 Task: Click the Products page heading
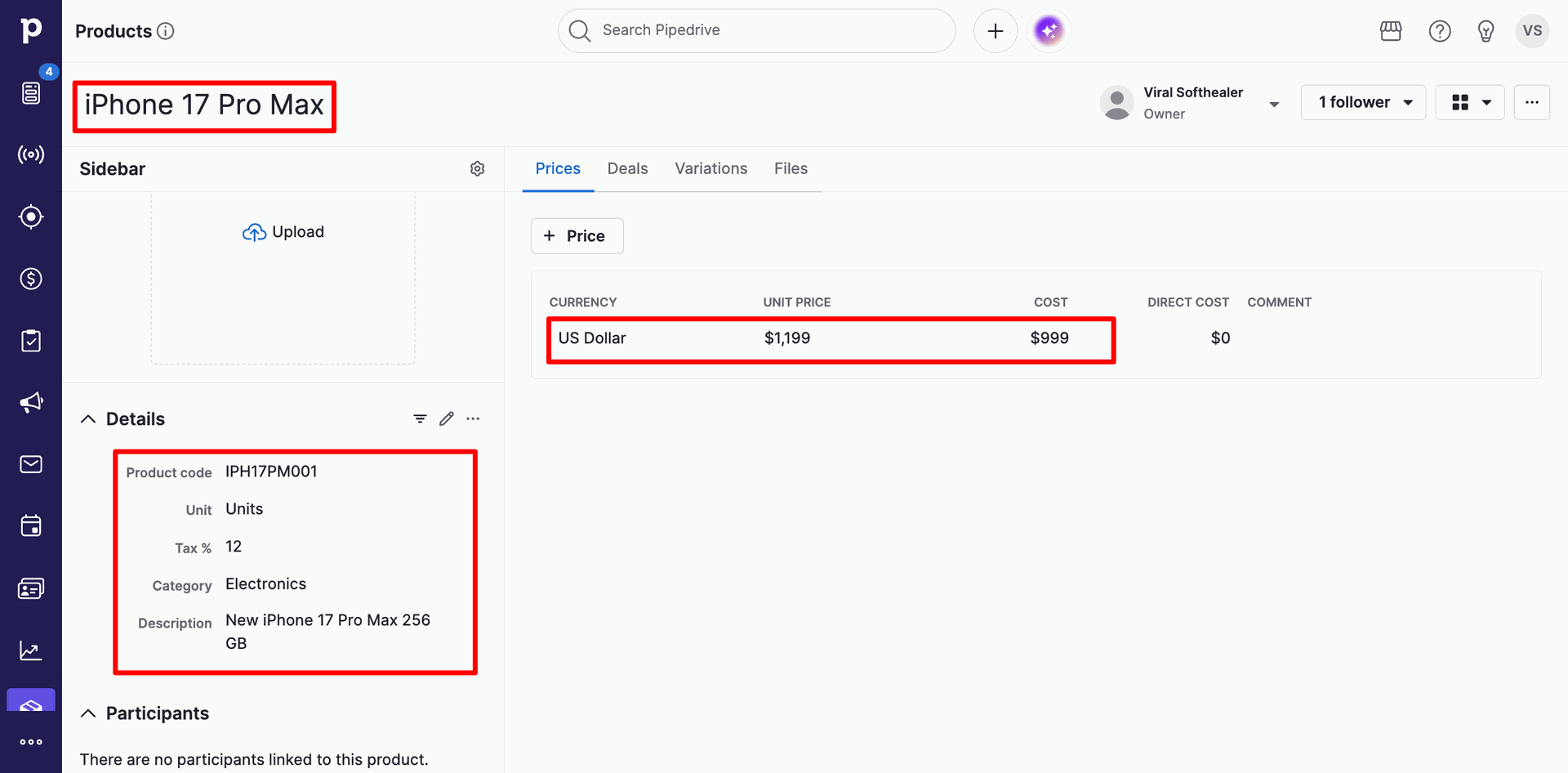click(x=114, y=31)
